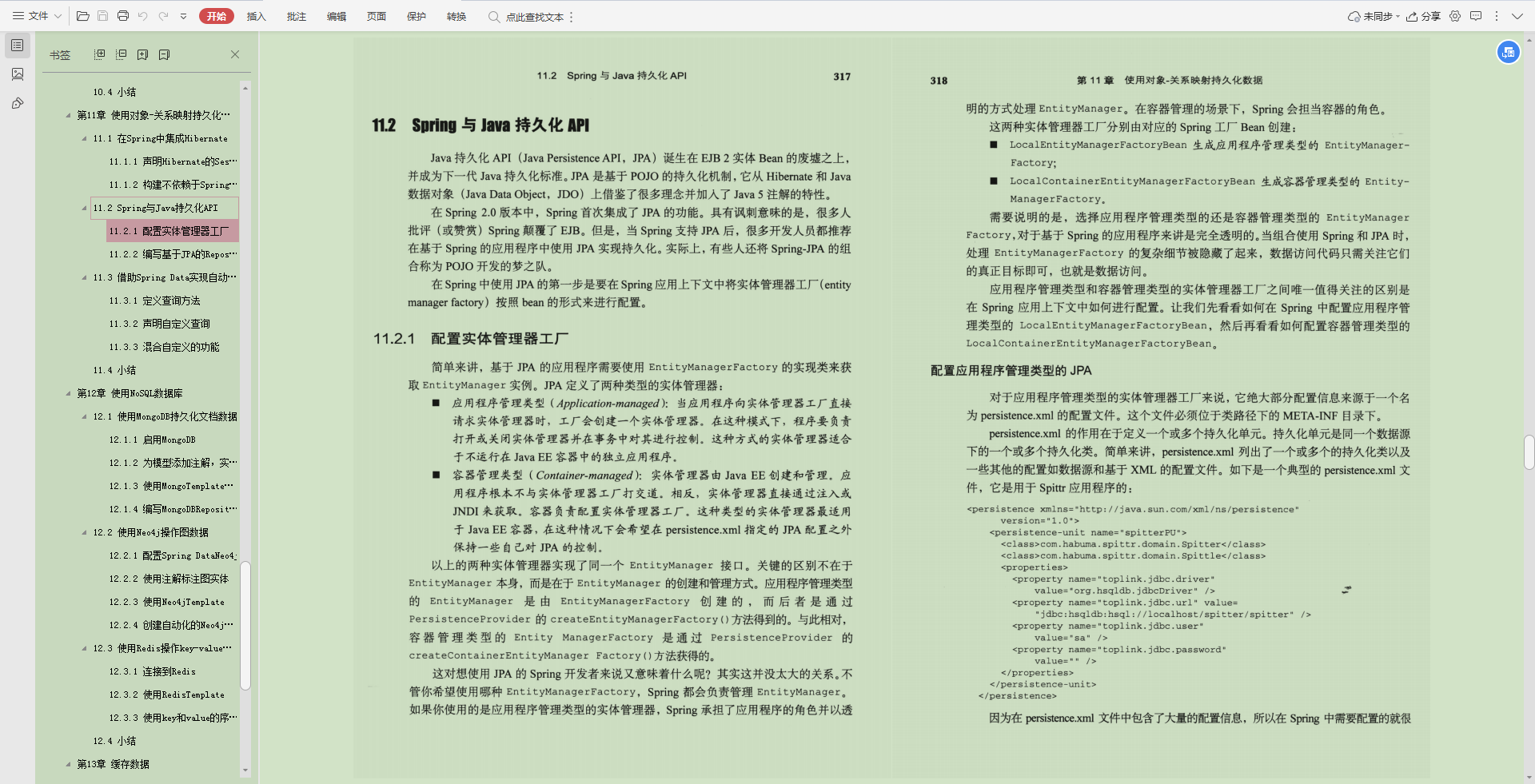Open the 文件 menu dropdown arrow
The width and height of the screenshot is (1535, 784).
[x=57, y=16]
